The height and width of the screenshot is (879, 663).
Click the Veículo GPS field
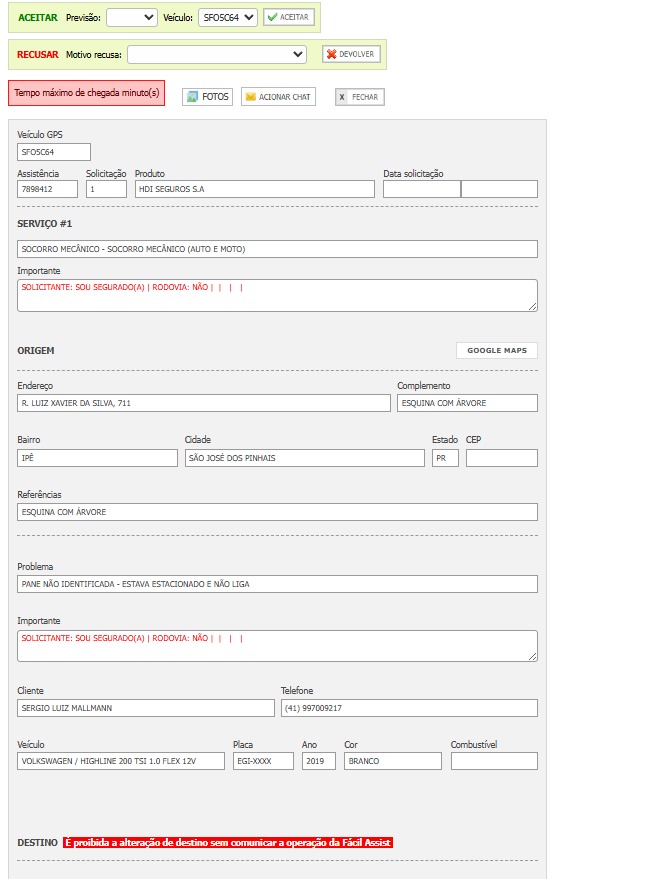54,152
